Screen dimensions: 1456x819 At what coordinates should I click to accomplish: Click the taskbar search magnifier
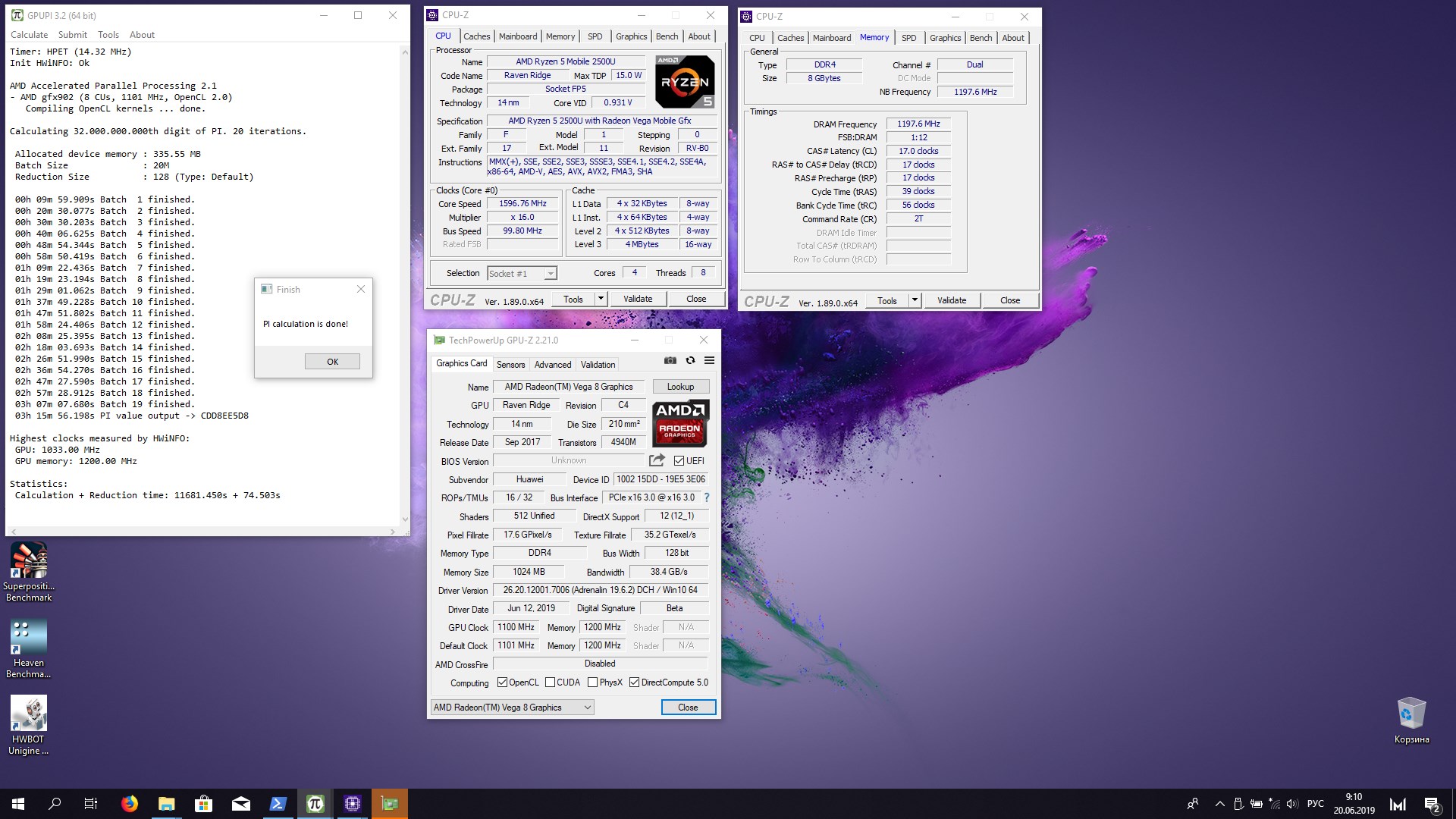tap(55, 804)
